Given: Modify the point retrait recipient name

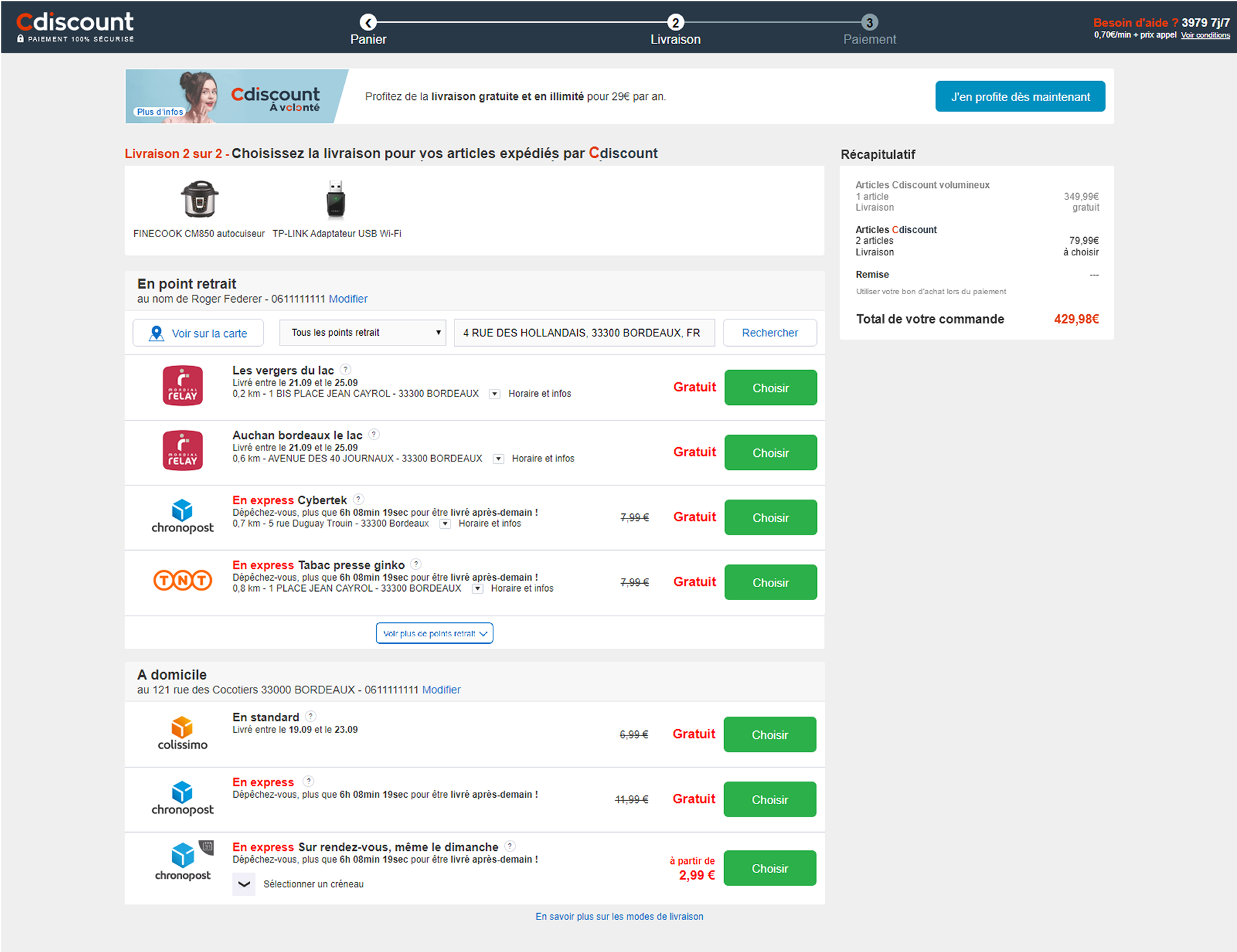Looking at the screenshot, I should [348, 299].
